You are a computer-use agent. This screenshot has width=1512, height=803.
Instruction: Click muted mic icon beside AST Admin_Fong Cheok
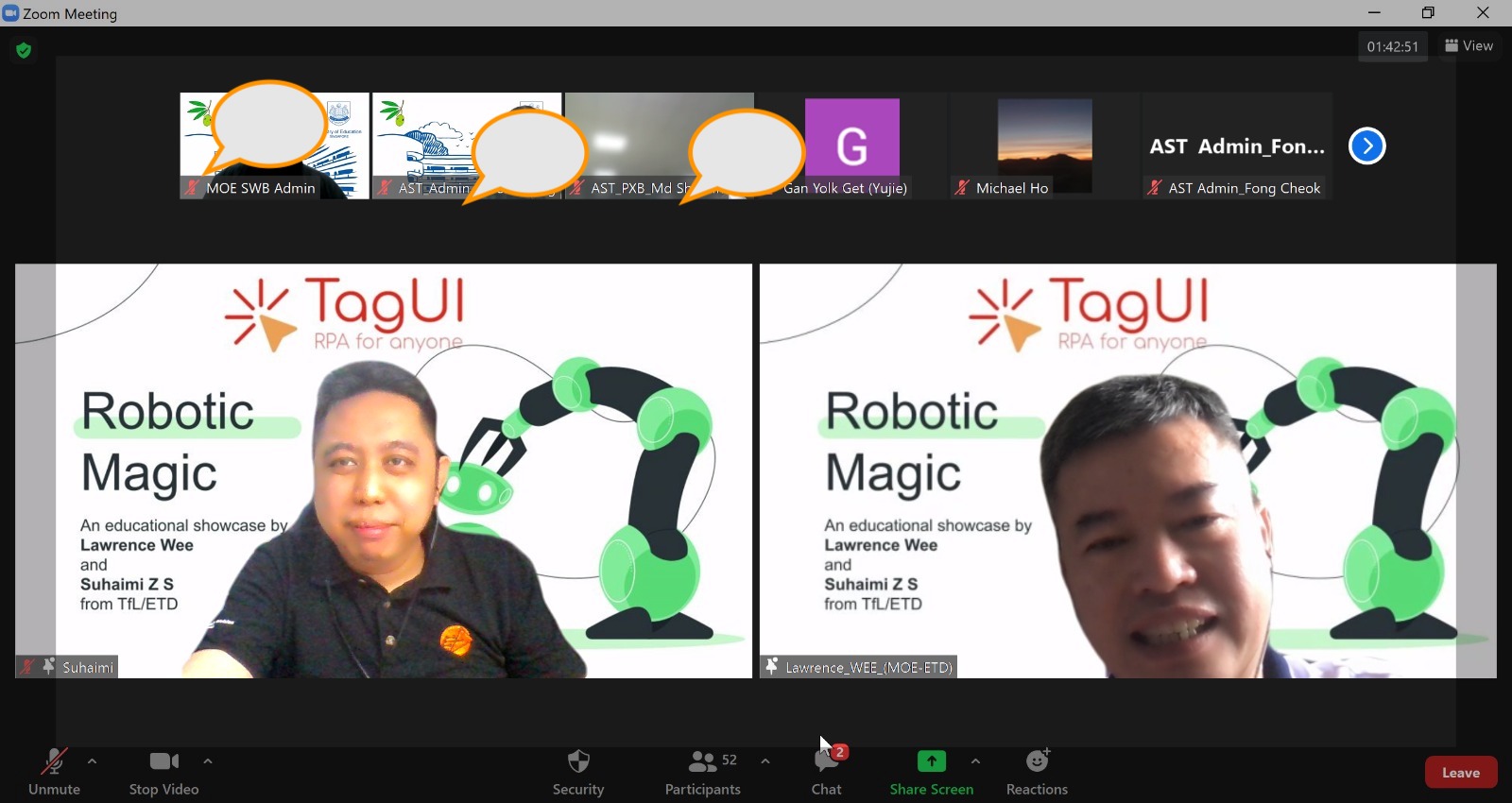tap(1155, 188)
